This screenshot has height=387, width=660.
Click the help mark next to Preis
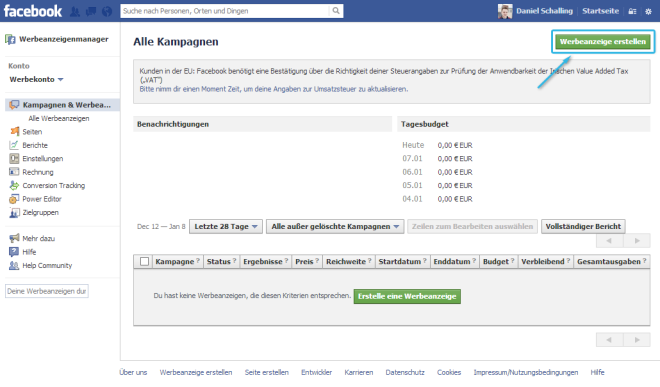[317, 261]
